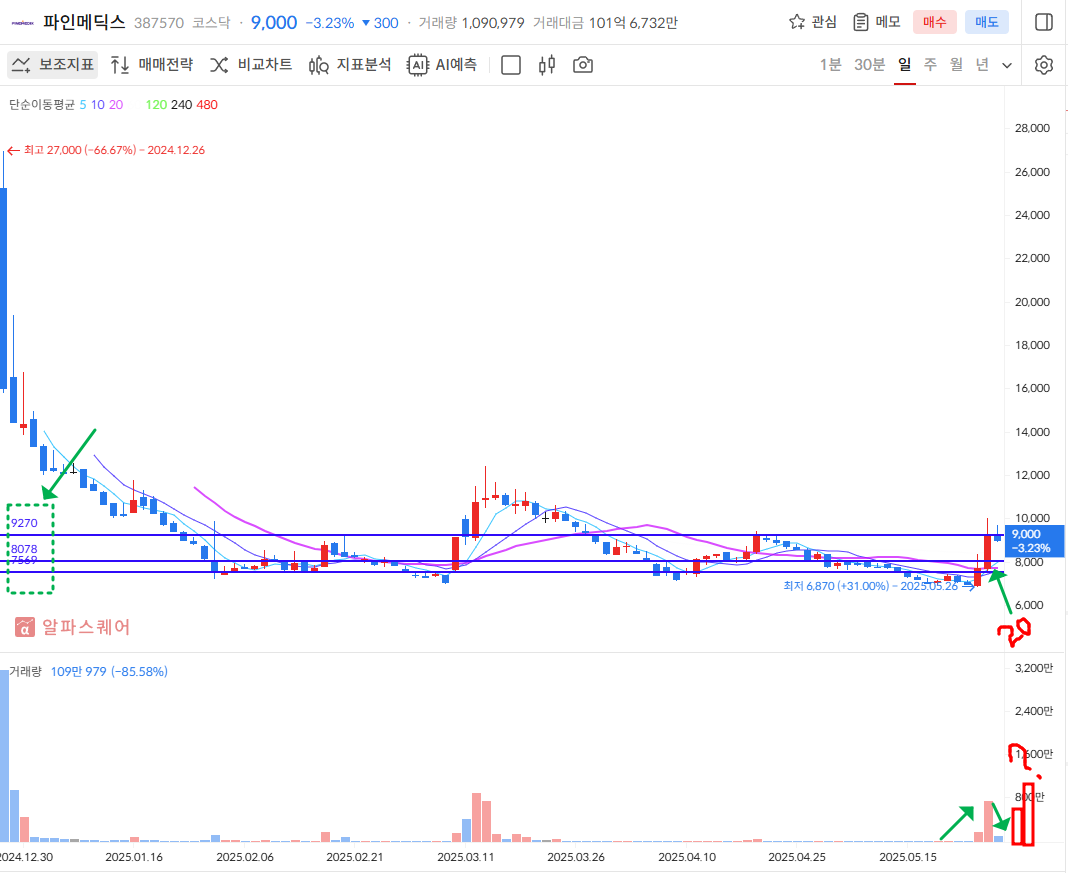Click the price change ▼300
1068x873 pixels.
click(379, 23)
